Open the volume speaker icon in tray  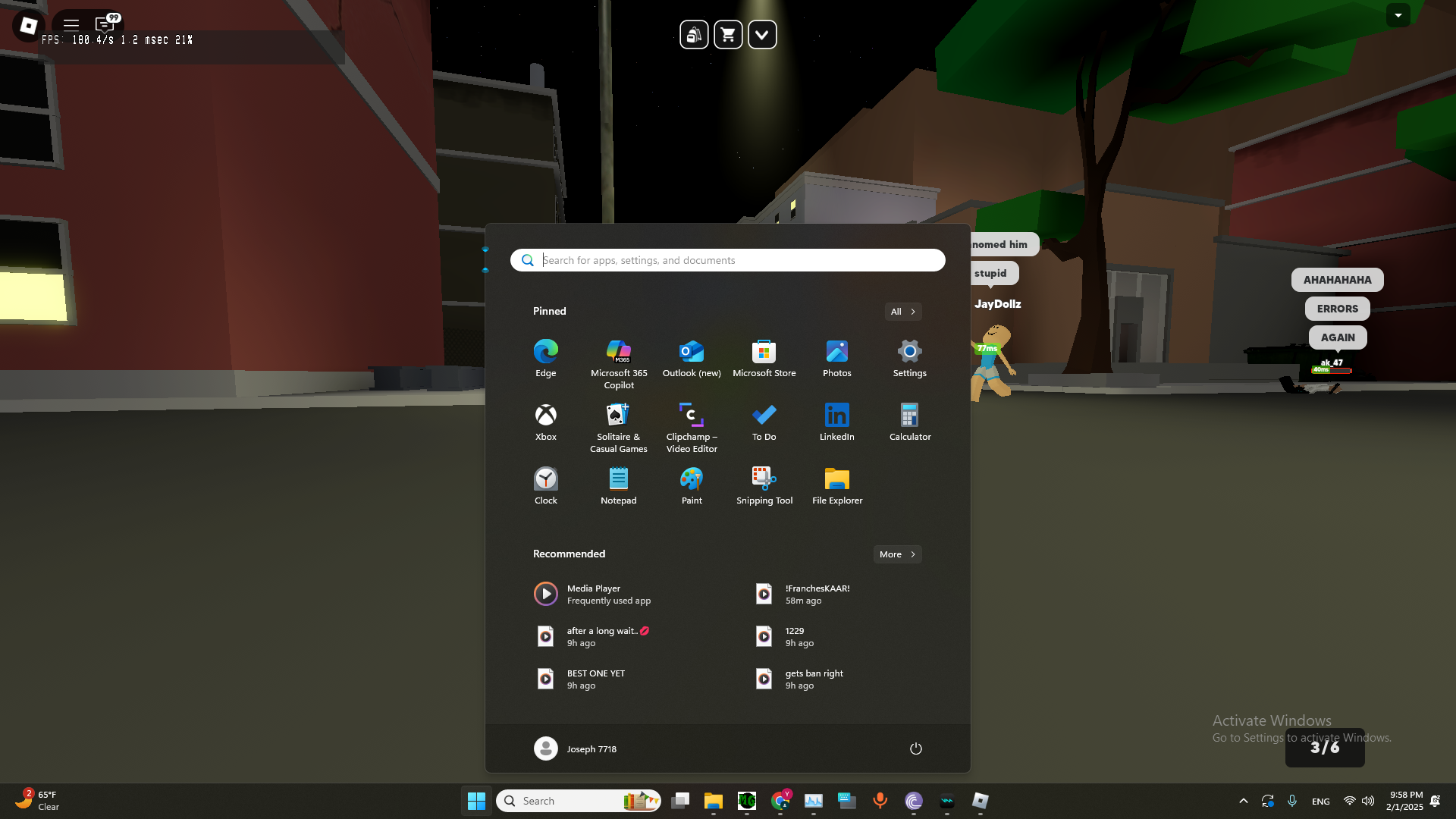pyautogui.click(x=1368, y=801)
